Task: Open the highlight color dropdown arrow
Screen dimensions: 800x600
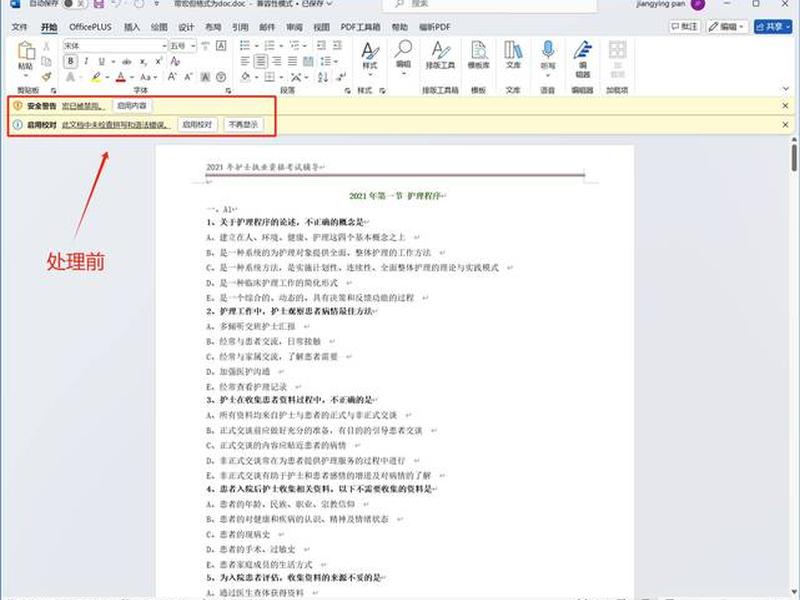Action: pyautogui.click(x=107, y=78)
